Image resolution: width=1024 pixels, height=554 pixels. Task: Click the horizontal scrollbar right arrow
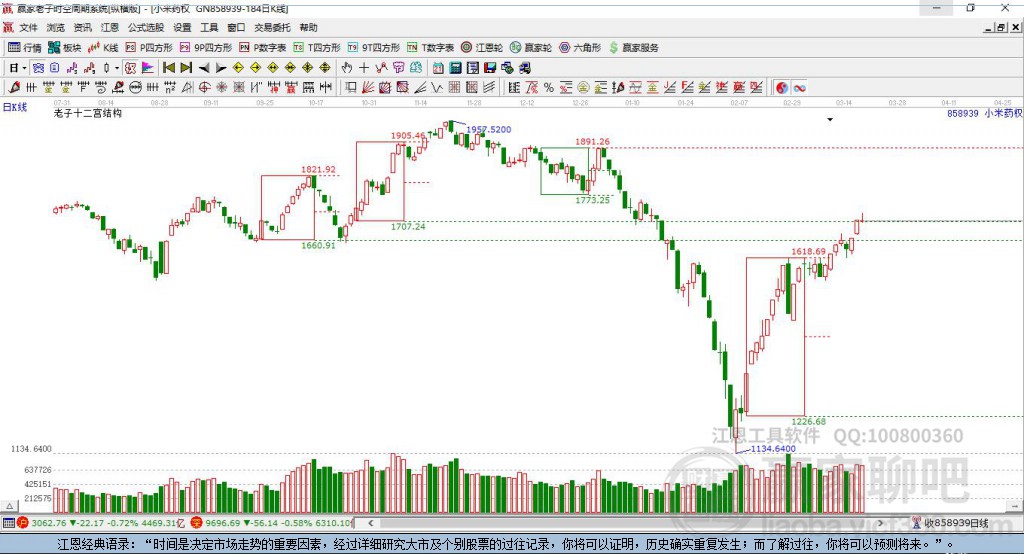click(x=880, y=523)
